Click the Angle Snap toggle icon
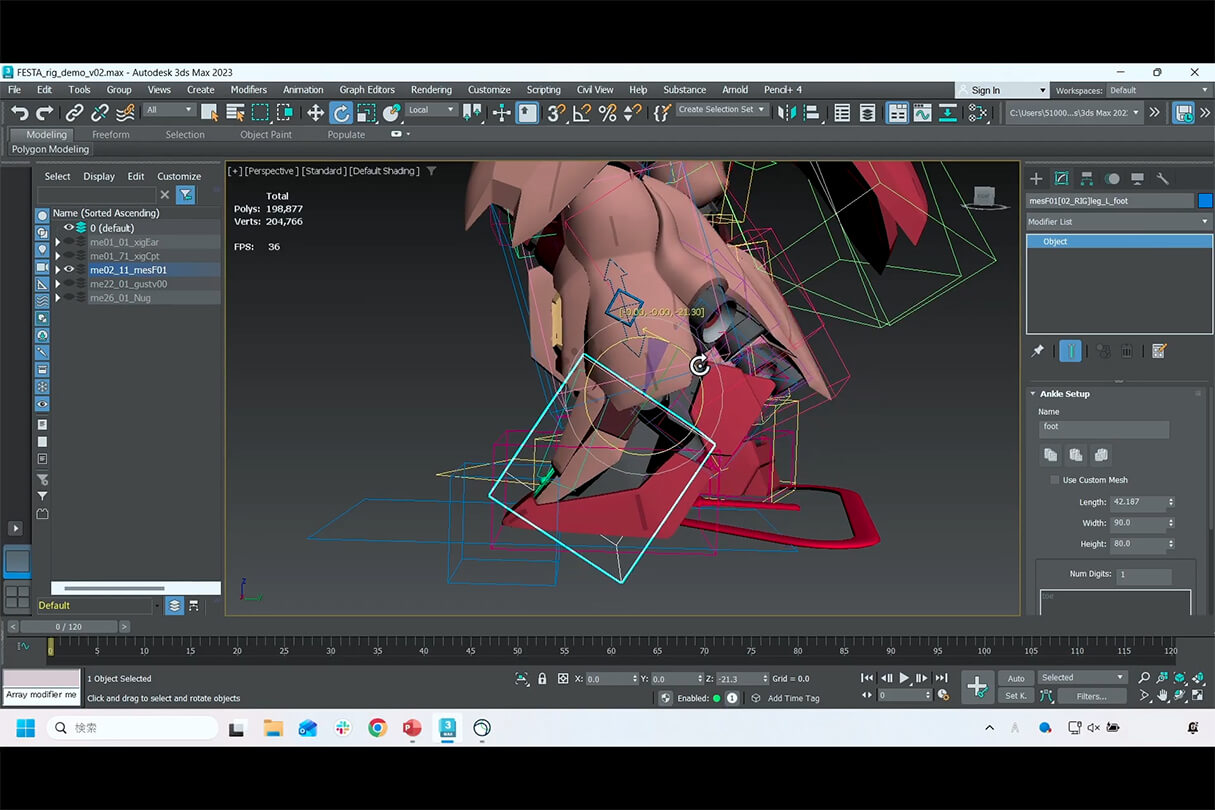The width and height of the screenshot is (1215, 810). [582, 113]
